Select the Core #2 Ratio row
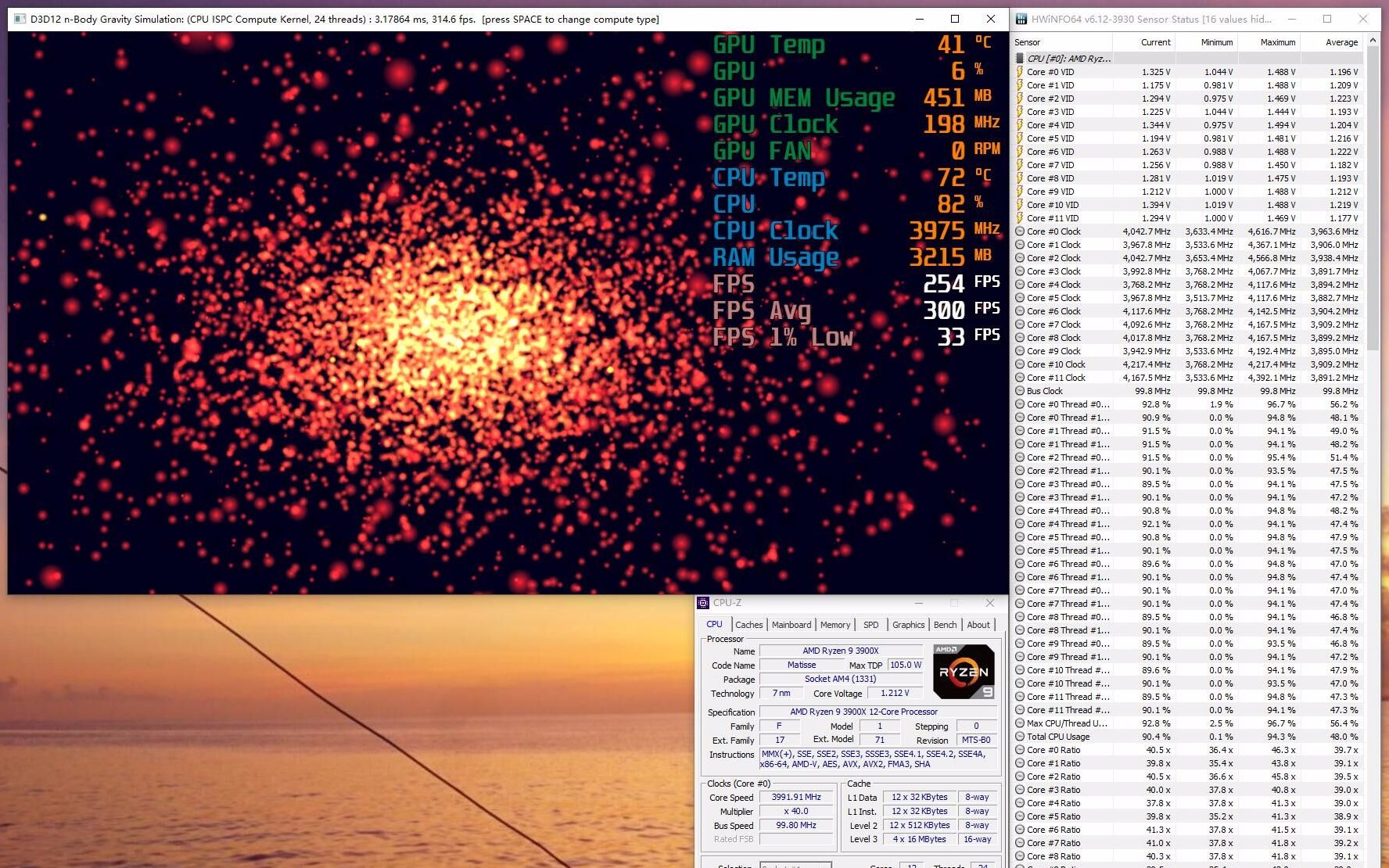 (1187, 777)
